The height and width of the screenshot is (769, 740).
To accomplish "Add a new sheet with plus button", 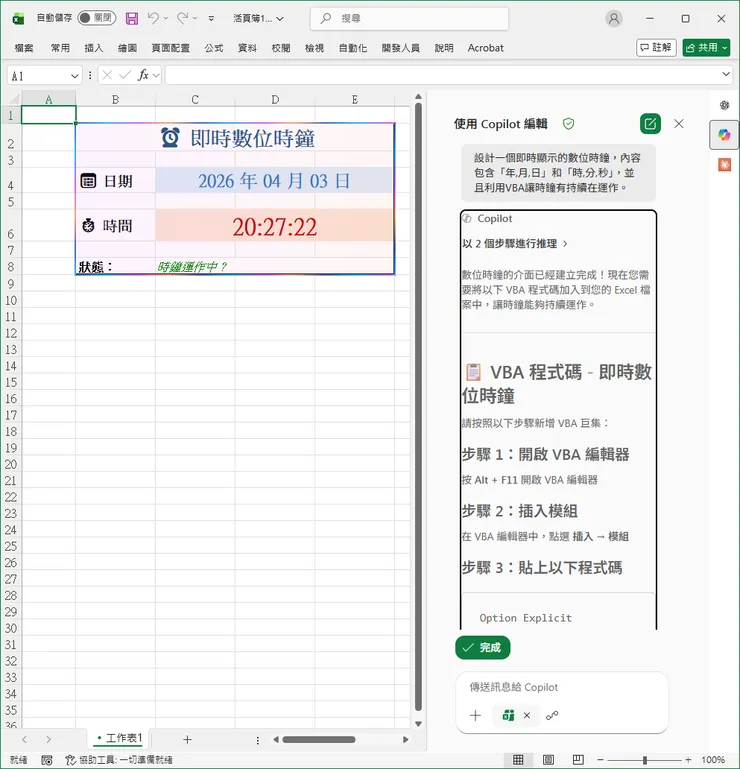I will pos(187,740).
